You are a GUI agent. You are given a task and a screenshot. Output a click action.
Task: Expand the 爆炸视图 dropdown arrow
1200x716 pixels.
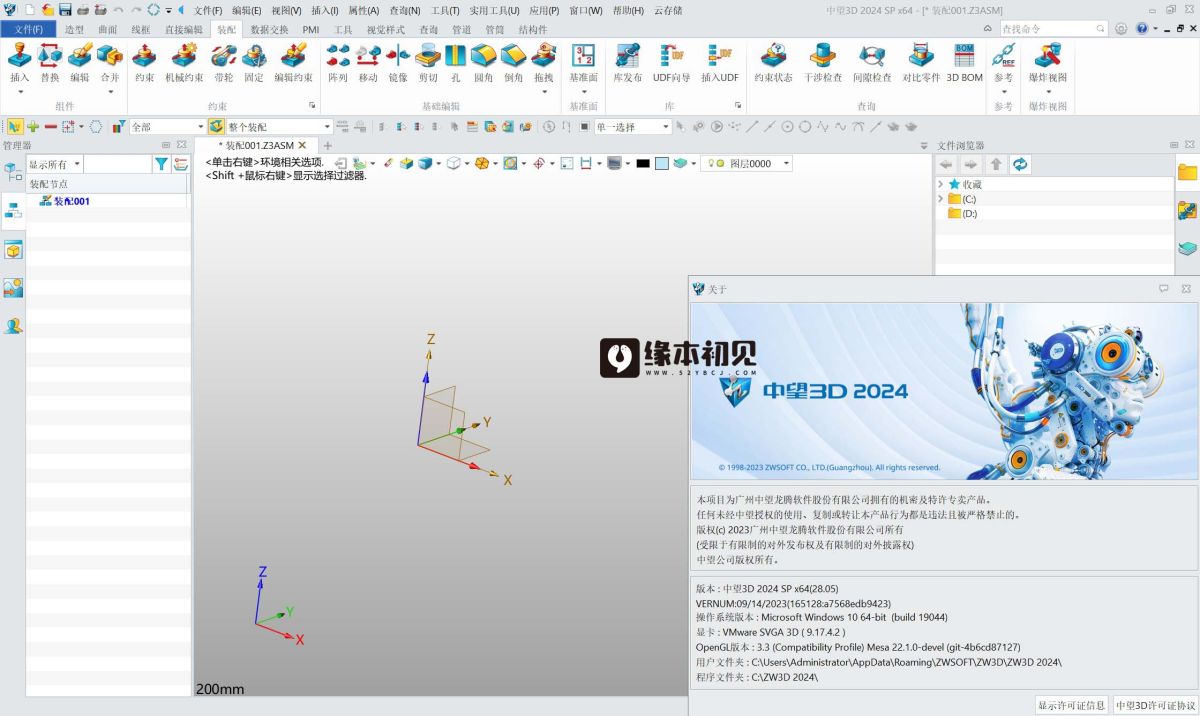point(1048,92)
